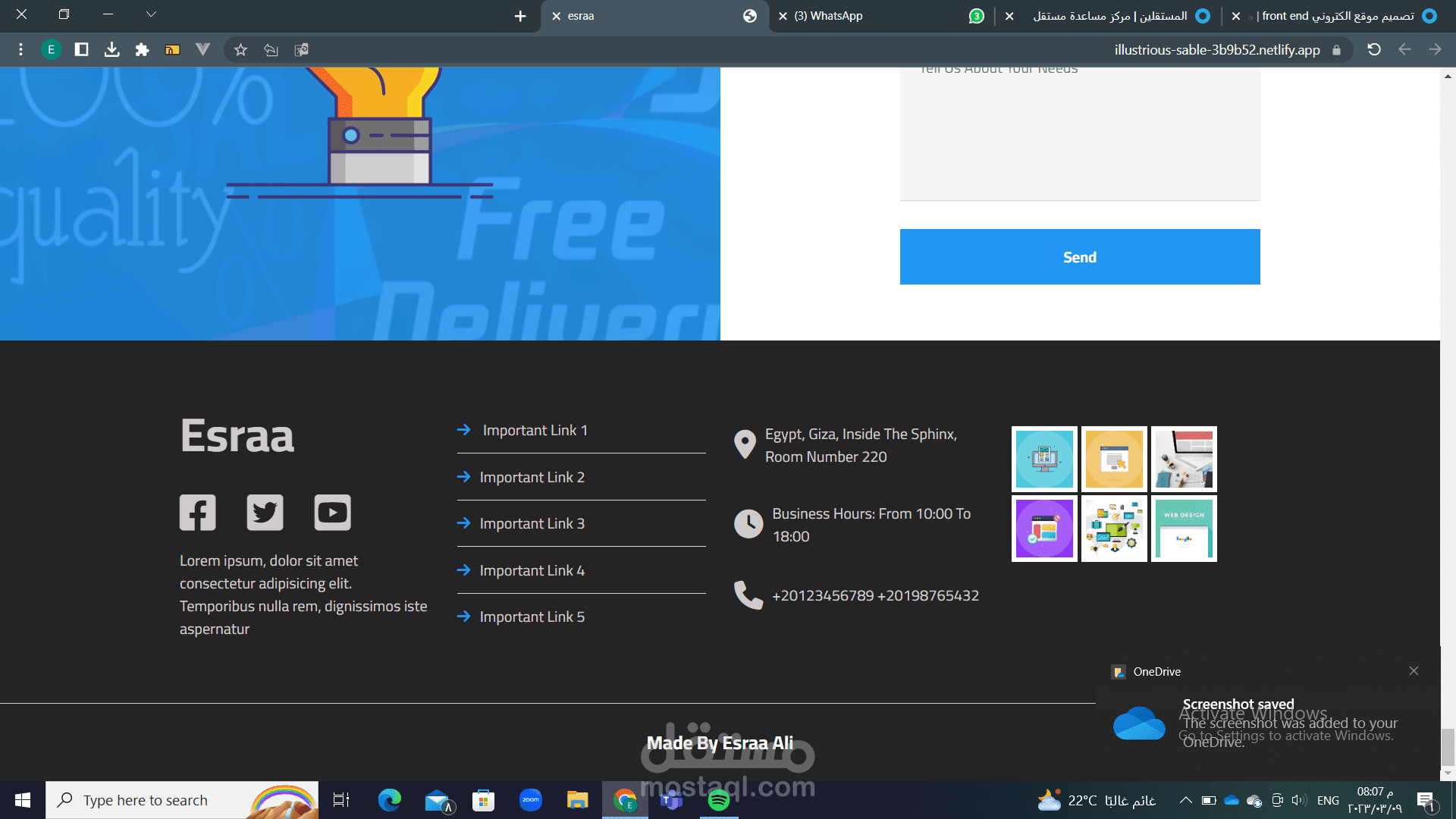Open Microsoft Store from the taskbar
Viewport: 1456px width, 819px height.
[483, 800]
